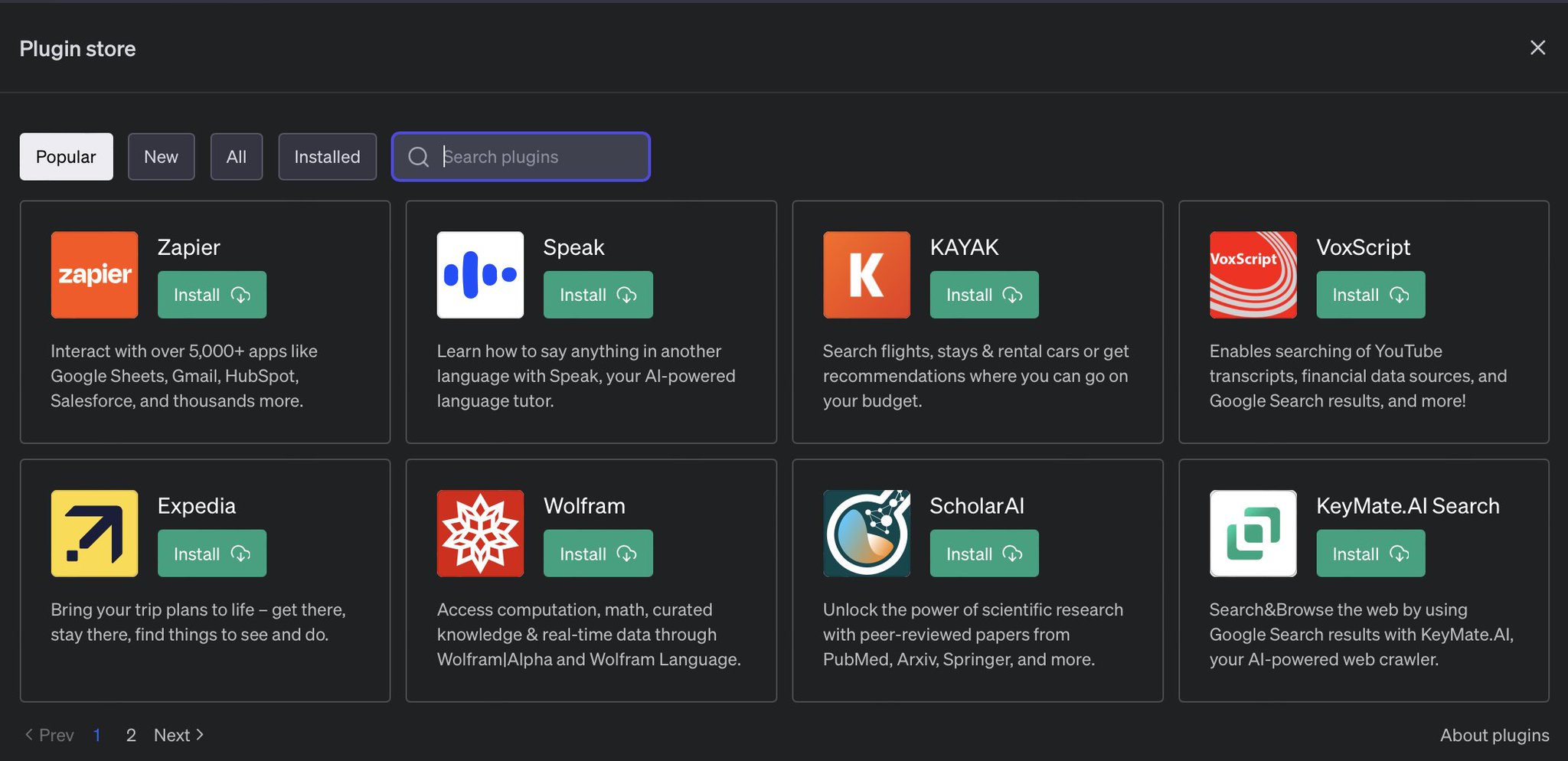
Task: Install the ScholarAI plugin
Action: [x=984, y=554]
